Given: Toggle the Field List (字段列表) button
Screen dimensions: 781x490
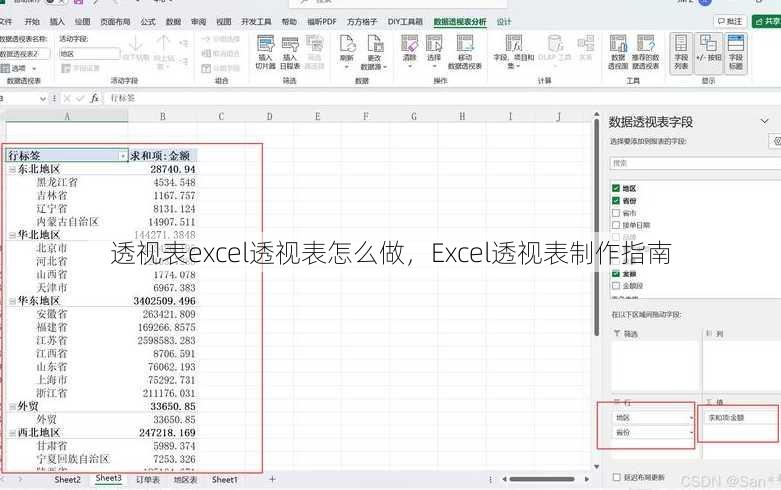Looking at the screenshot, I should (681, 52).
